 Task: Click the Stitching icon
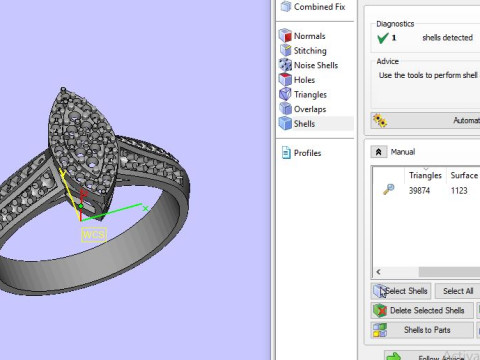[x=285, y=50]
